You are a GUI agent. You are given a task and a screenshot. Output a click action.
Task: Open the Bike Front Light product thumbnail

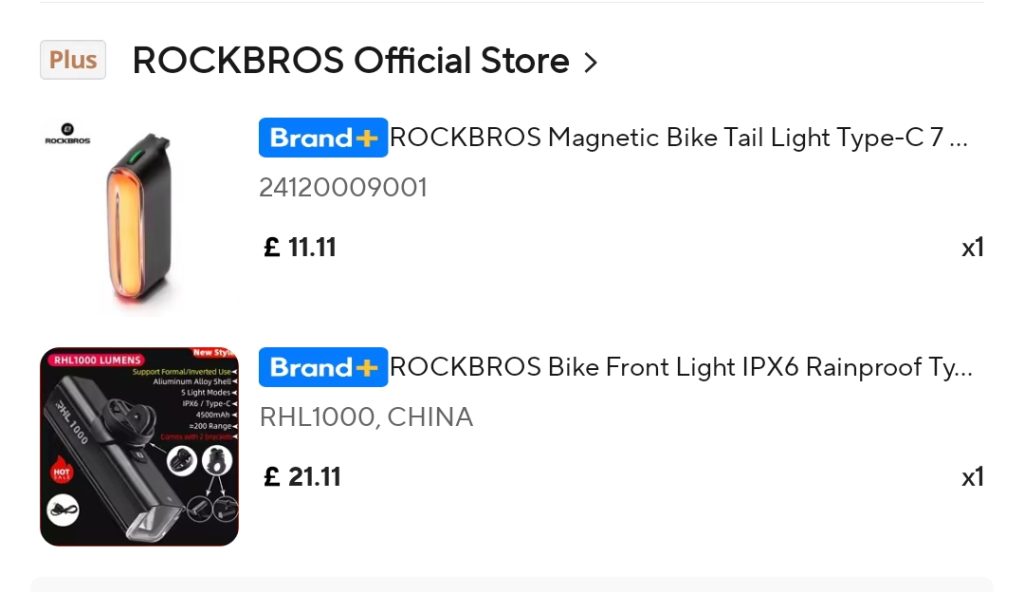[139, 447]
